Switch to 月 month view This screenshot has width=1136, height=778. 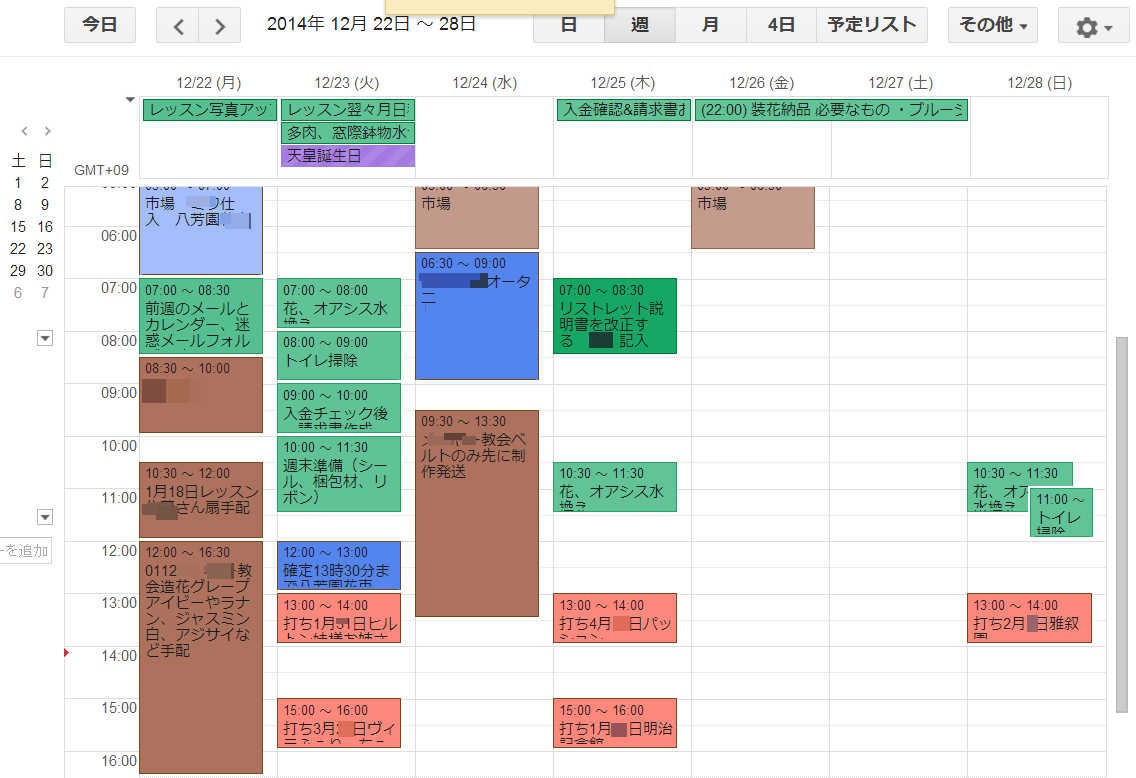(x=710, y=26)
